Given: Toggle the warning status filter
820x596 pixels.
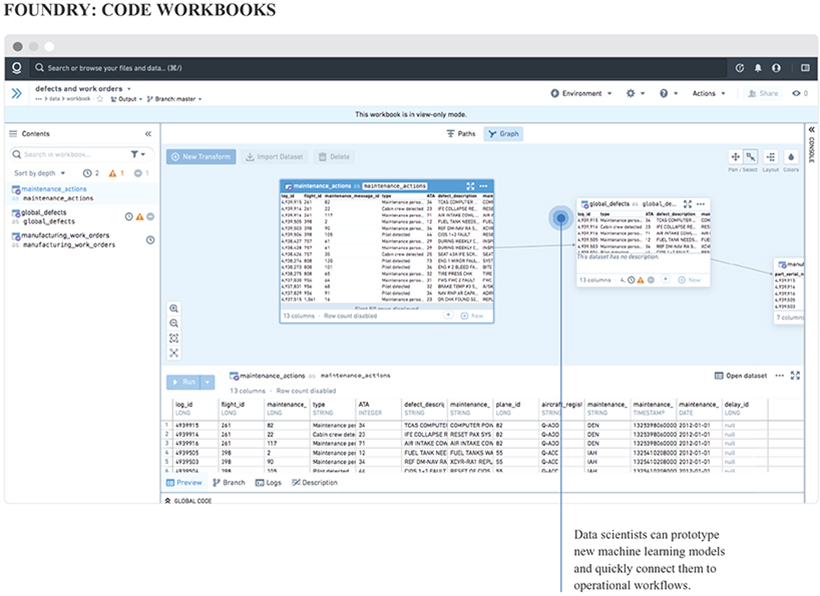Looking at the screenshot, I should coord(114,173).
